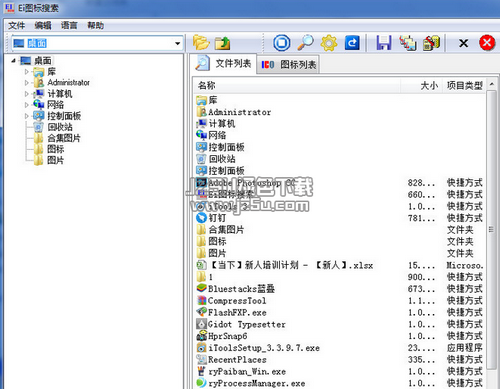Expand the 网络 tree node
The width and height of the screenshot is (500, 389).
(x=27, y=105)
